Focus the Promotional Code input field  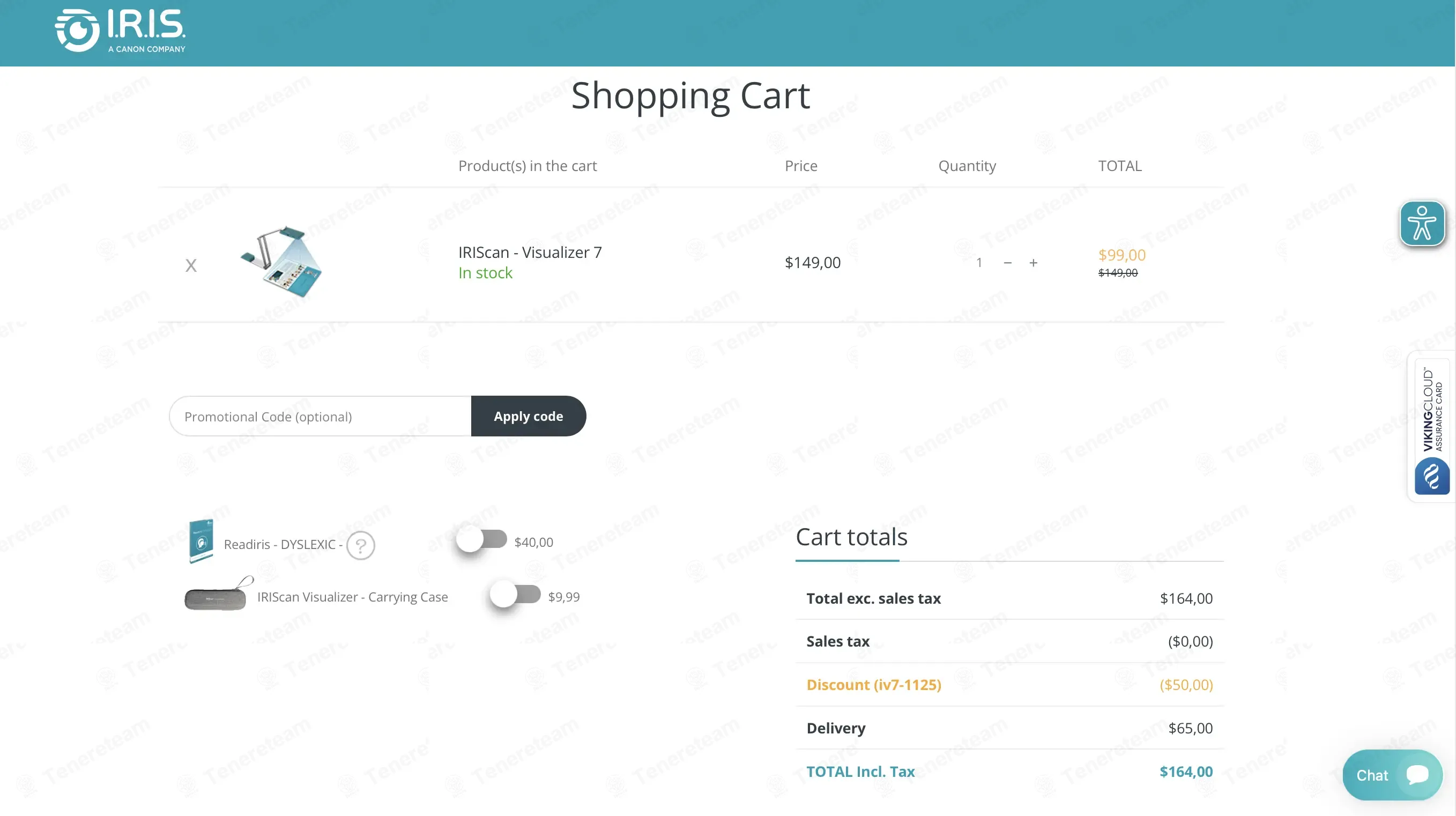coord(320,417)
